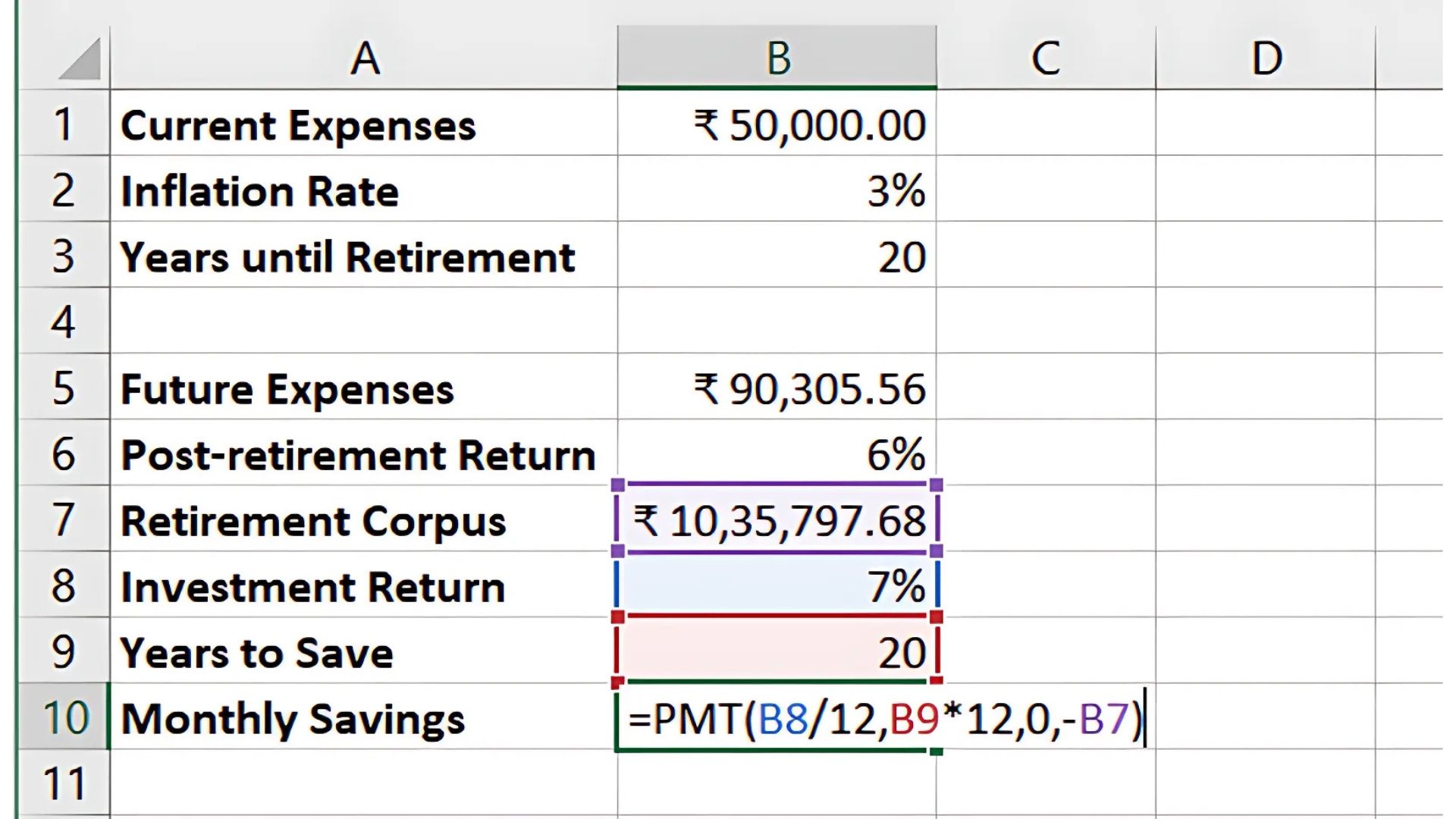This screenshot has width=1456, height=819.
Task: Select column B header
Action: (777, 58)
